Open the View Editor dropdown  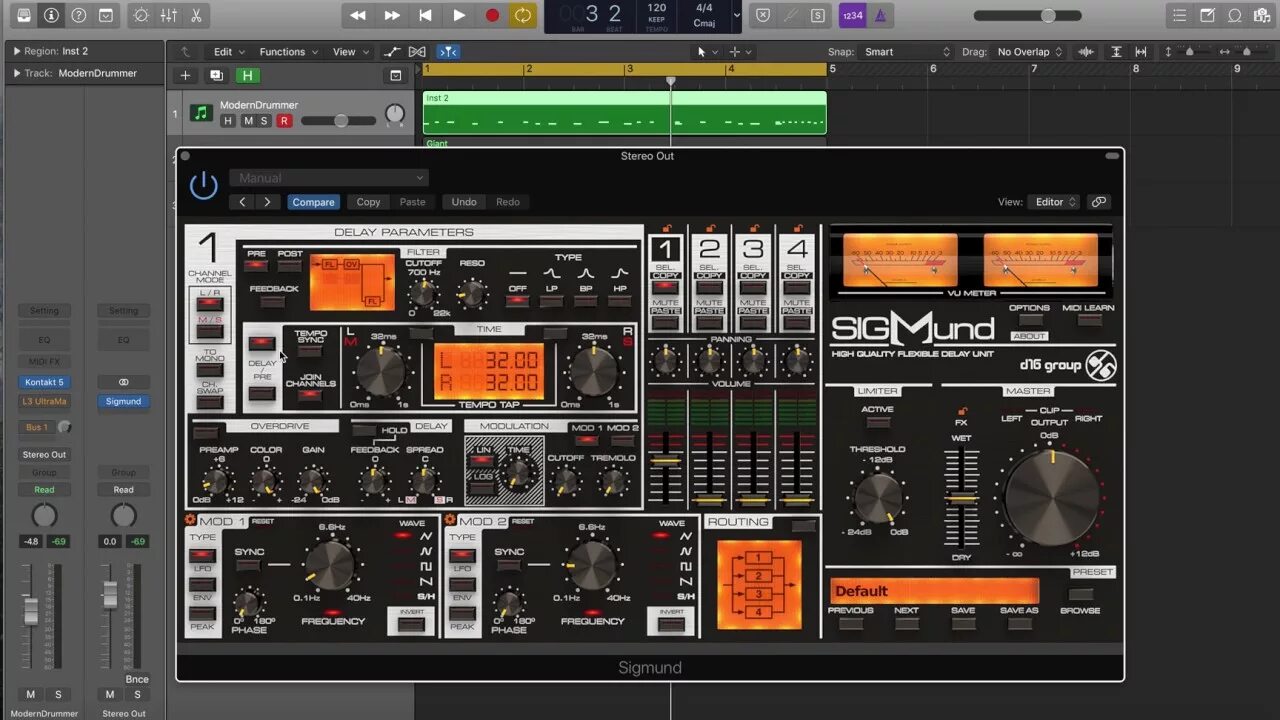click(x=1053, y=202)
